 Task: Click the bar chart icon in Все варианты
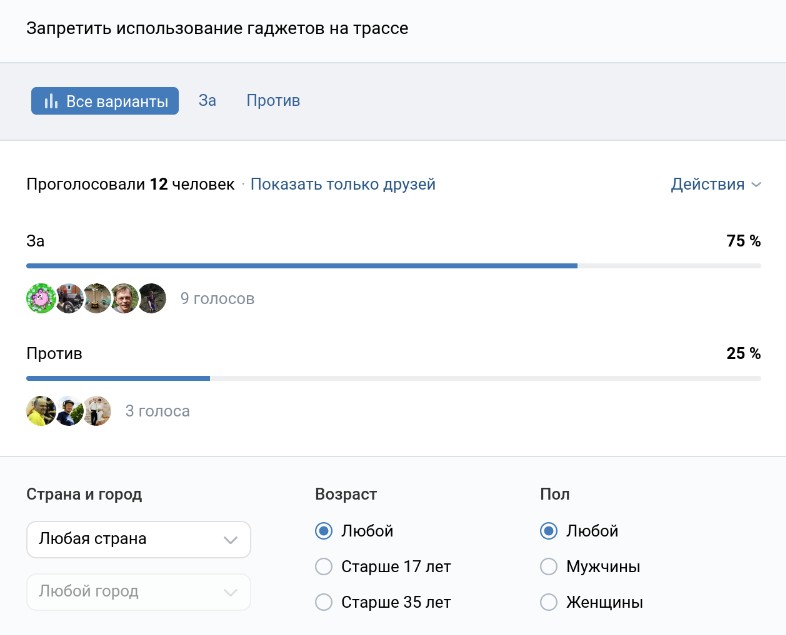click(50, 101)
